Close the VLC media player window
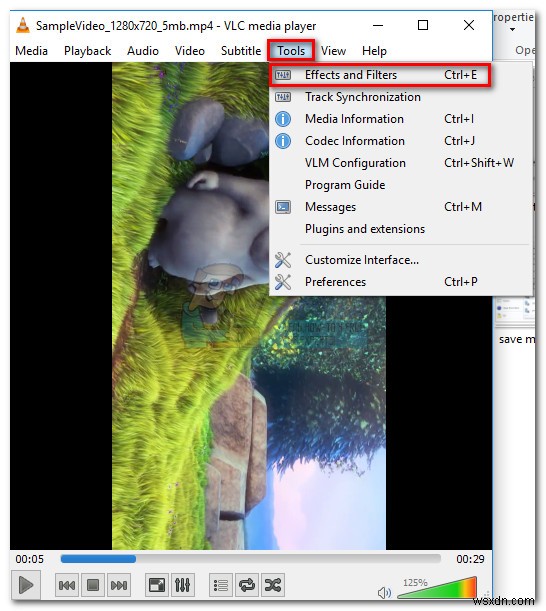The height and width of the screenshot is (611, 546). click(x=469, y=26)
